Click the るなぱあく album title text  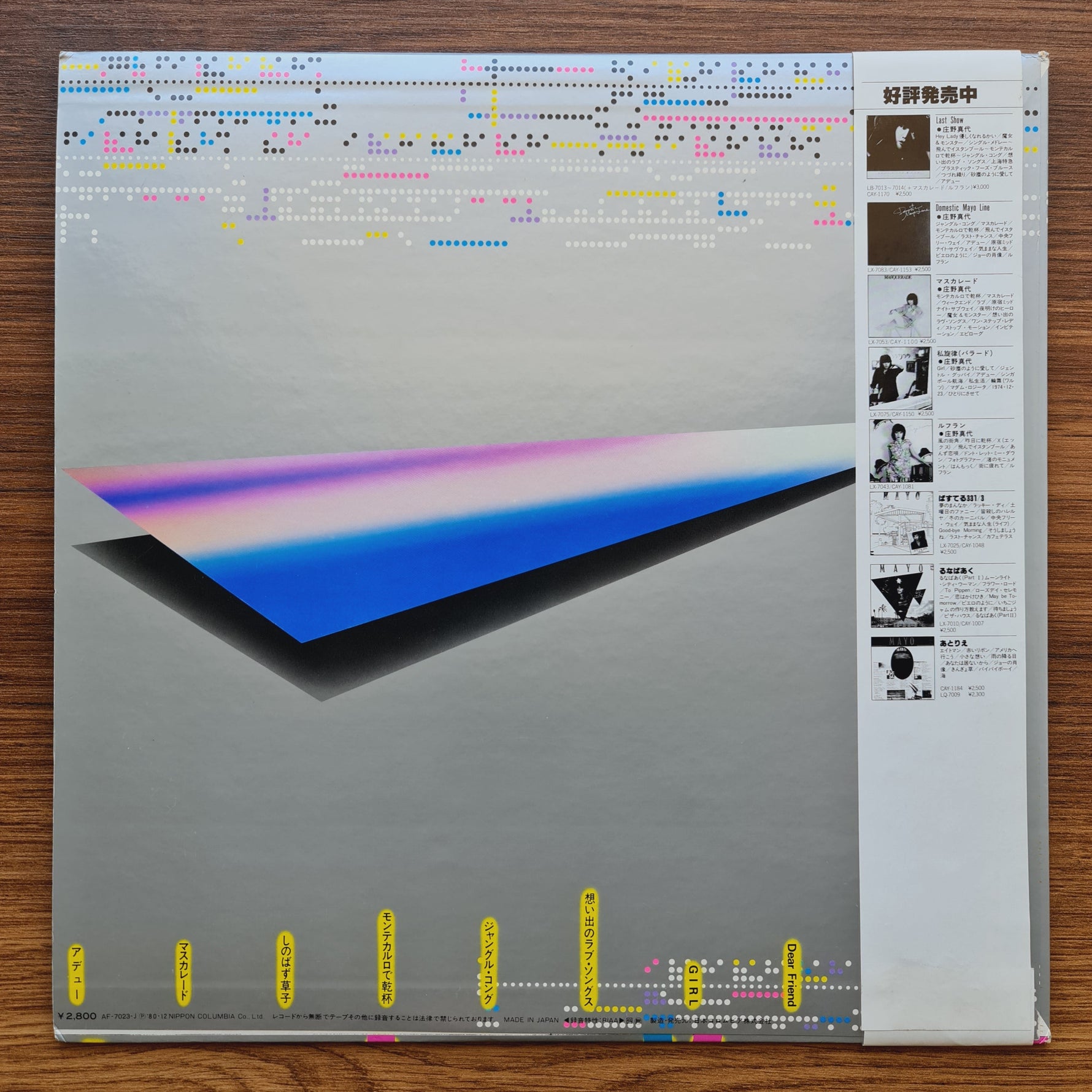coord(956,570)
